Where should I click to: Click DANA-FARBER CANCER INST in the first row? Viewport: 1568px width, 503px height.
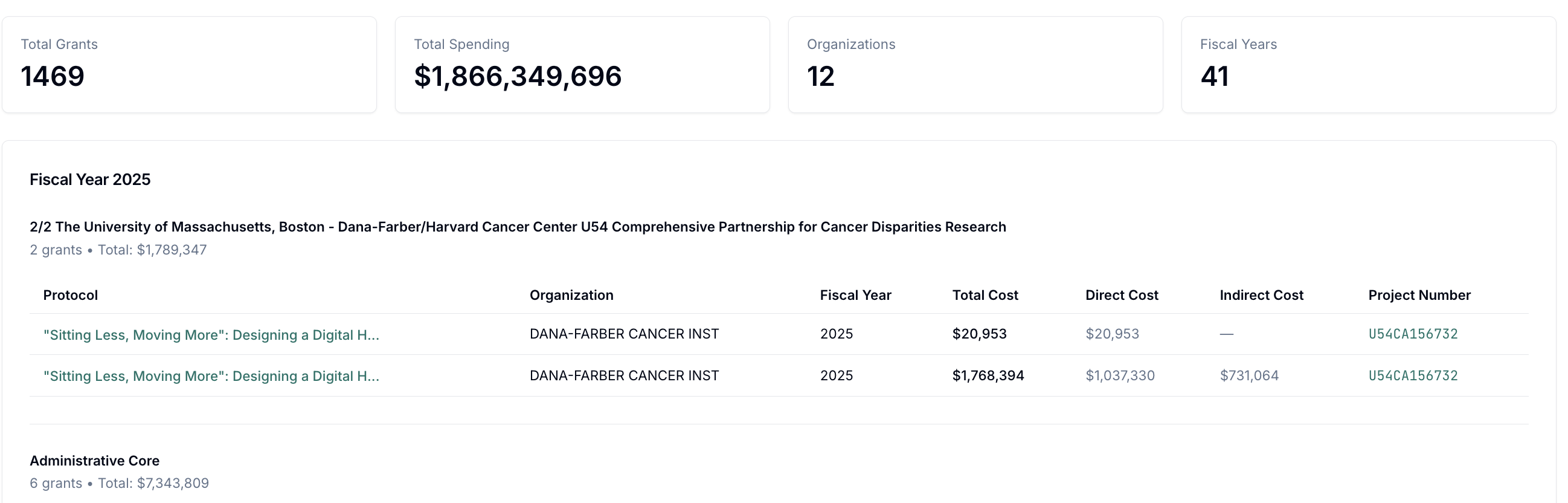(624, 334)
